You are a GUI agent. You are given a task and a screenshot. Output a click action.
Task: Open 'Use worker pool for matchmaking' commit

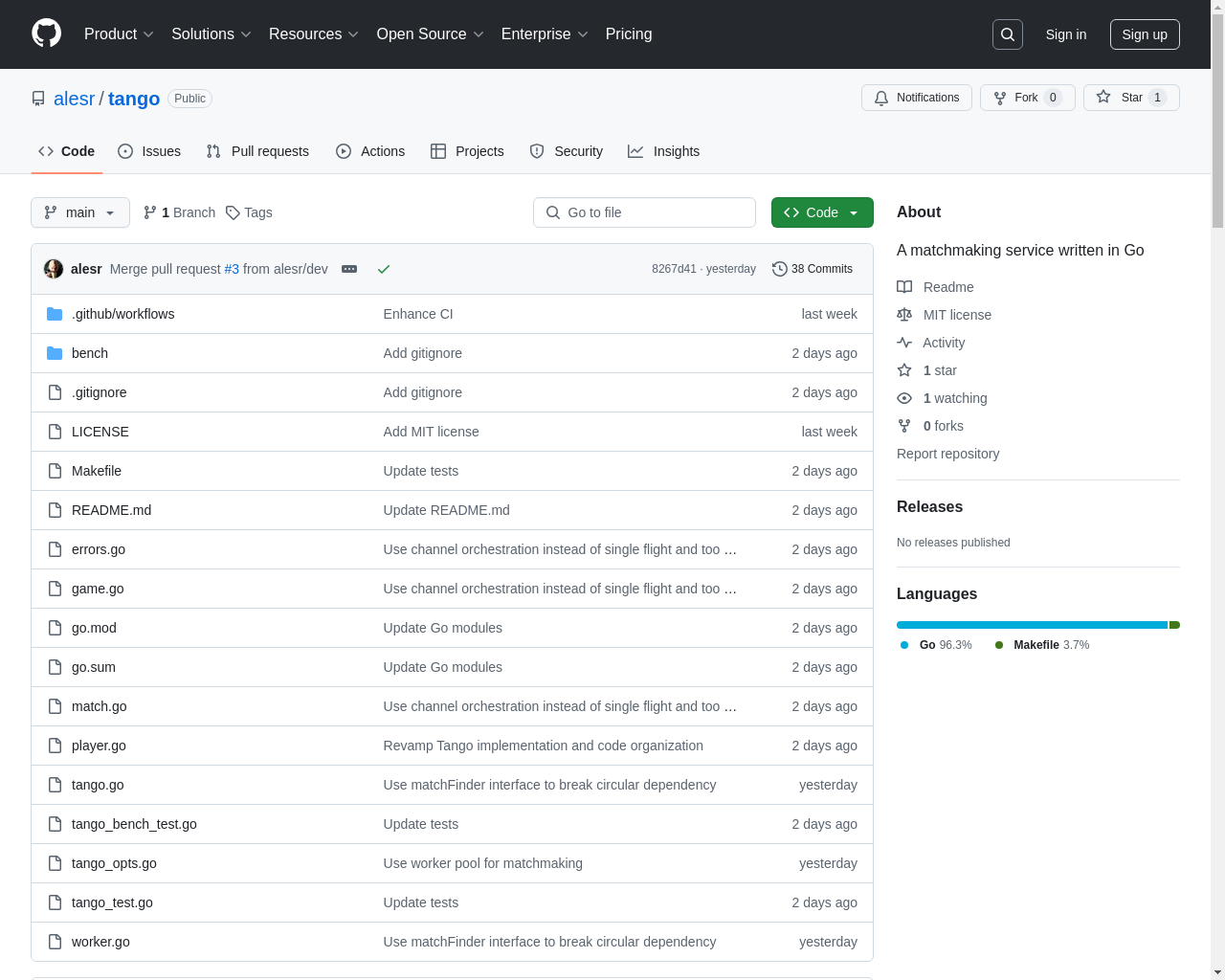click(483, 863)
